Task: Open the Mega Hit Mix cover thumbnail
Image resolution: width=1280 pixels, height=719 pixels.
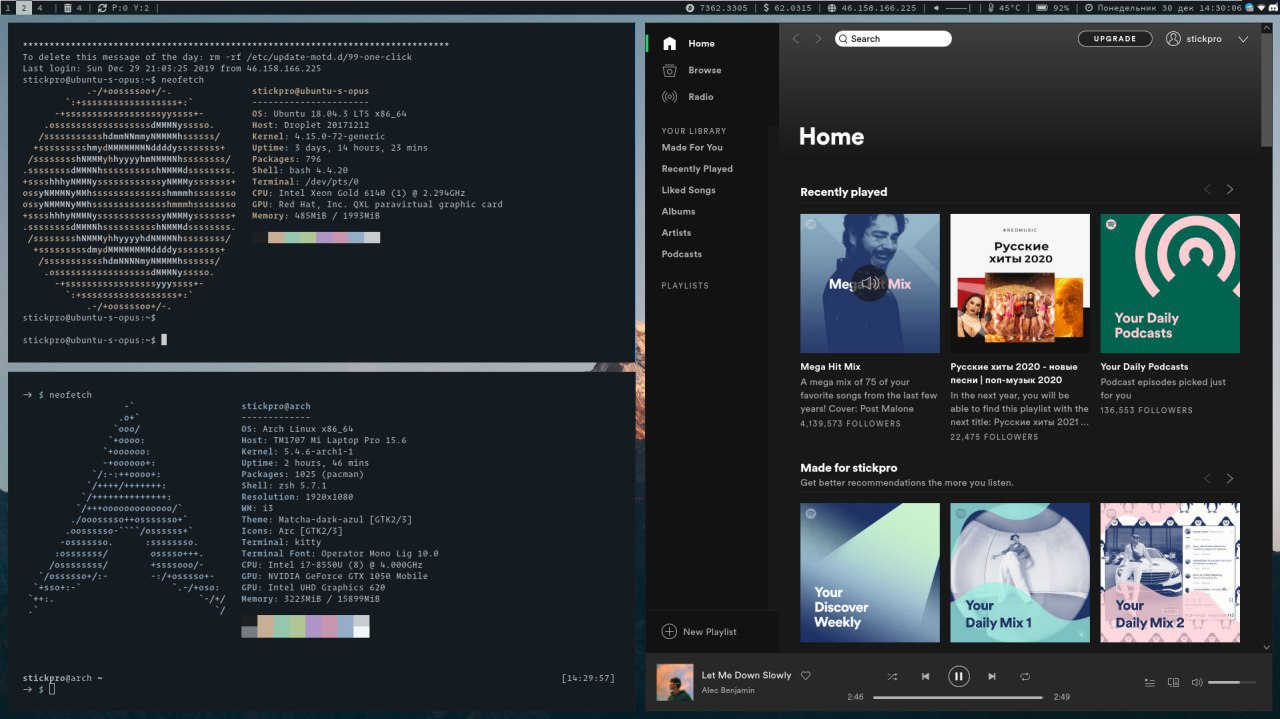Action: click(870, 283)
